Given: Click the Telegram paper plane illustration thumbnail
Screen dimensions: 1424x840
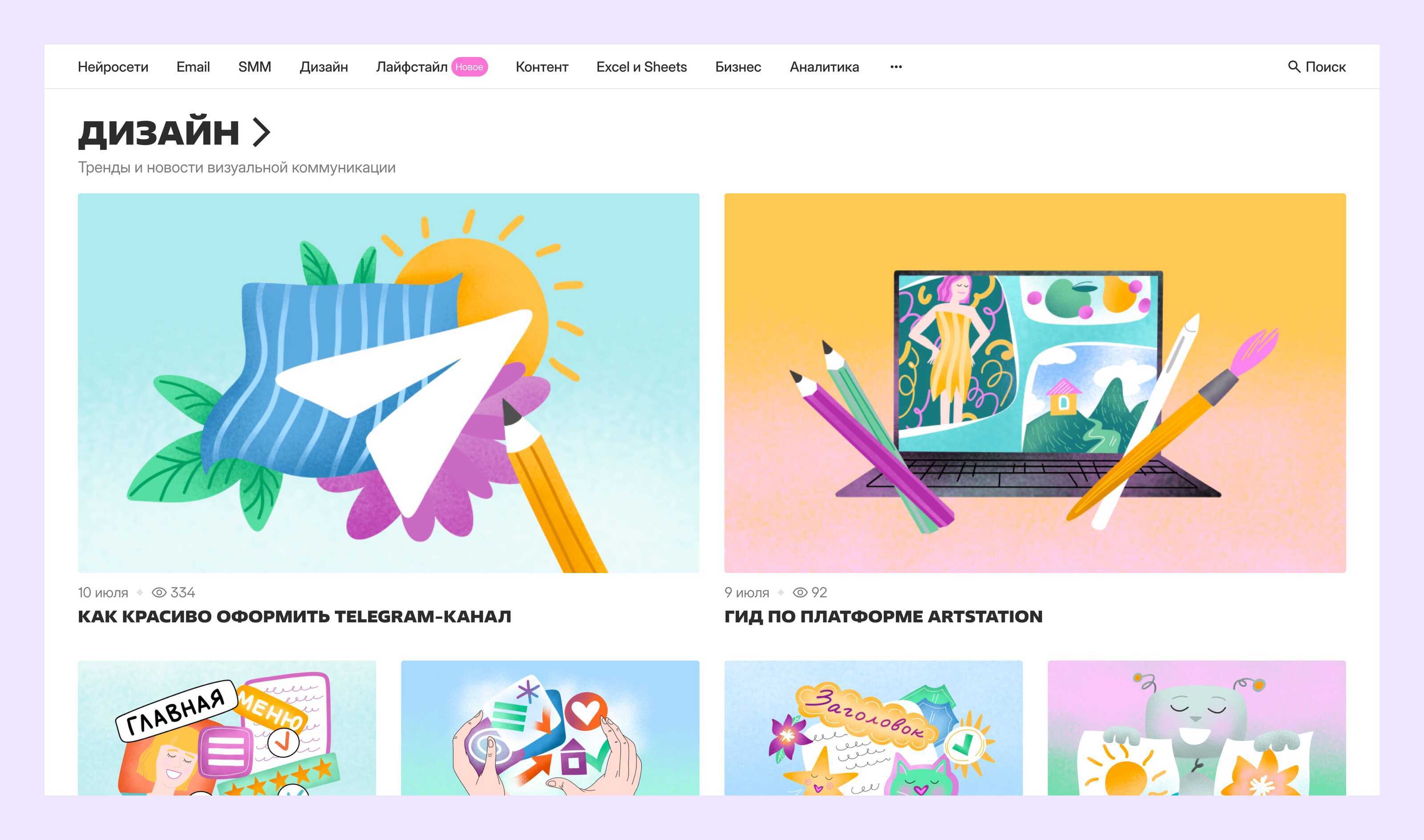Looking at the screenshot, I should (388, 383).
